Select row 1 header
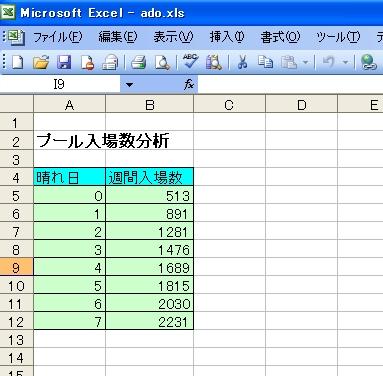The image size is (383, 376). pyautogui.click(x=16, y=123)
